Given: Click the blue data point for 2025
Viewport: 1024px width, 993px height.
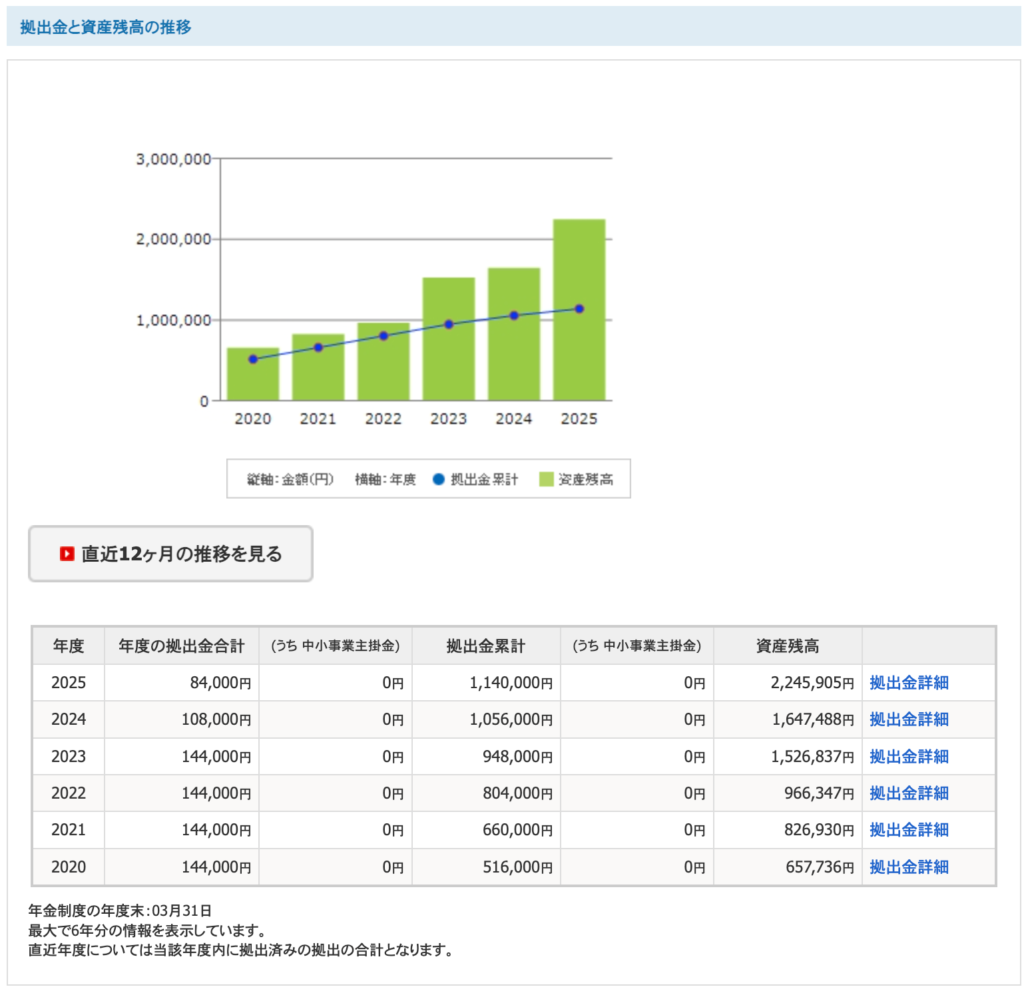Looking at the screenshot, I should pos(579,309).
